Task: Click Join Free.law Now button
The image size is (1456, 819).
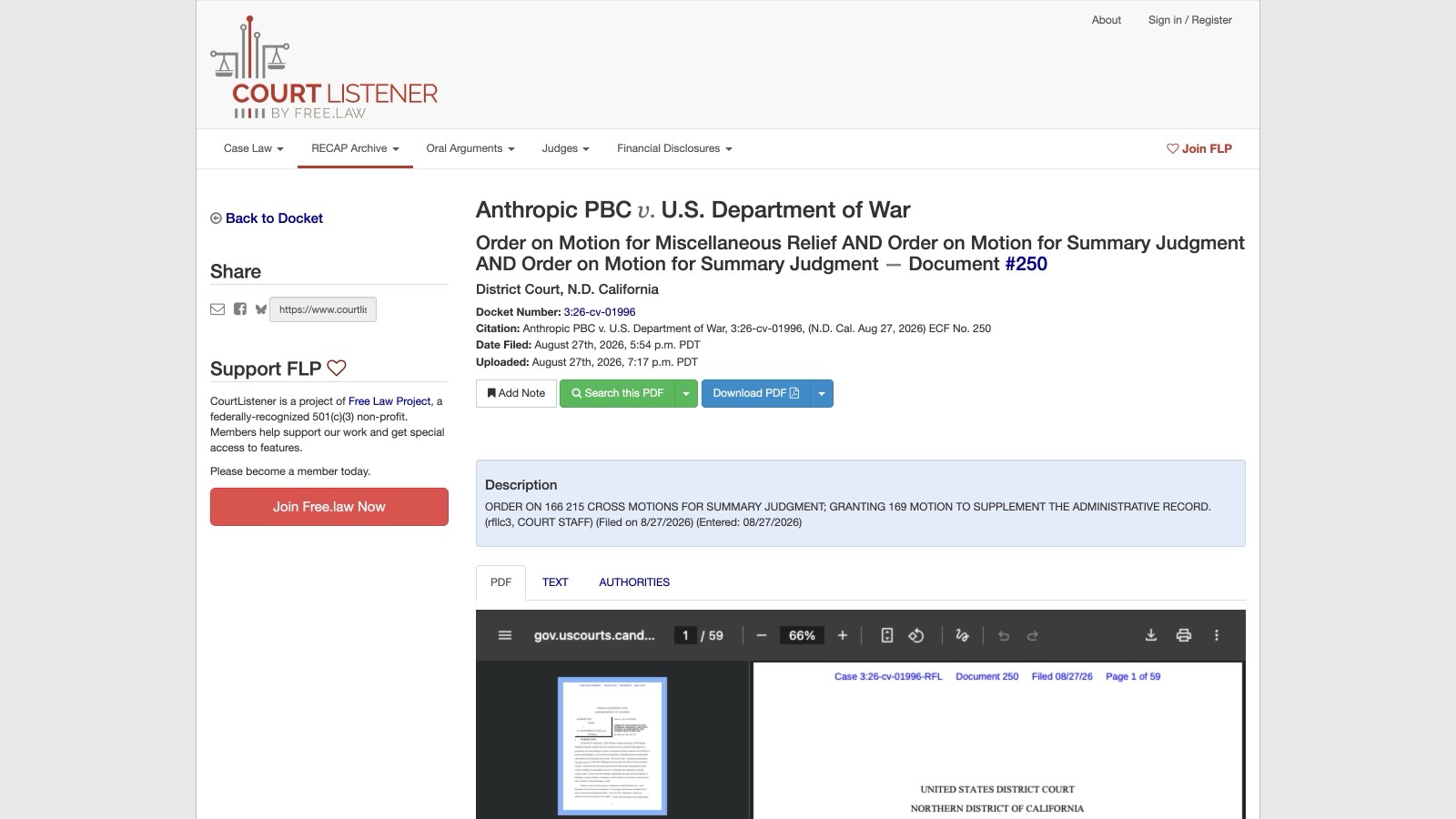Action: click(x=329, y=507)
